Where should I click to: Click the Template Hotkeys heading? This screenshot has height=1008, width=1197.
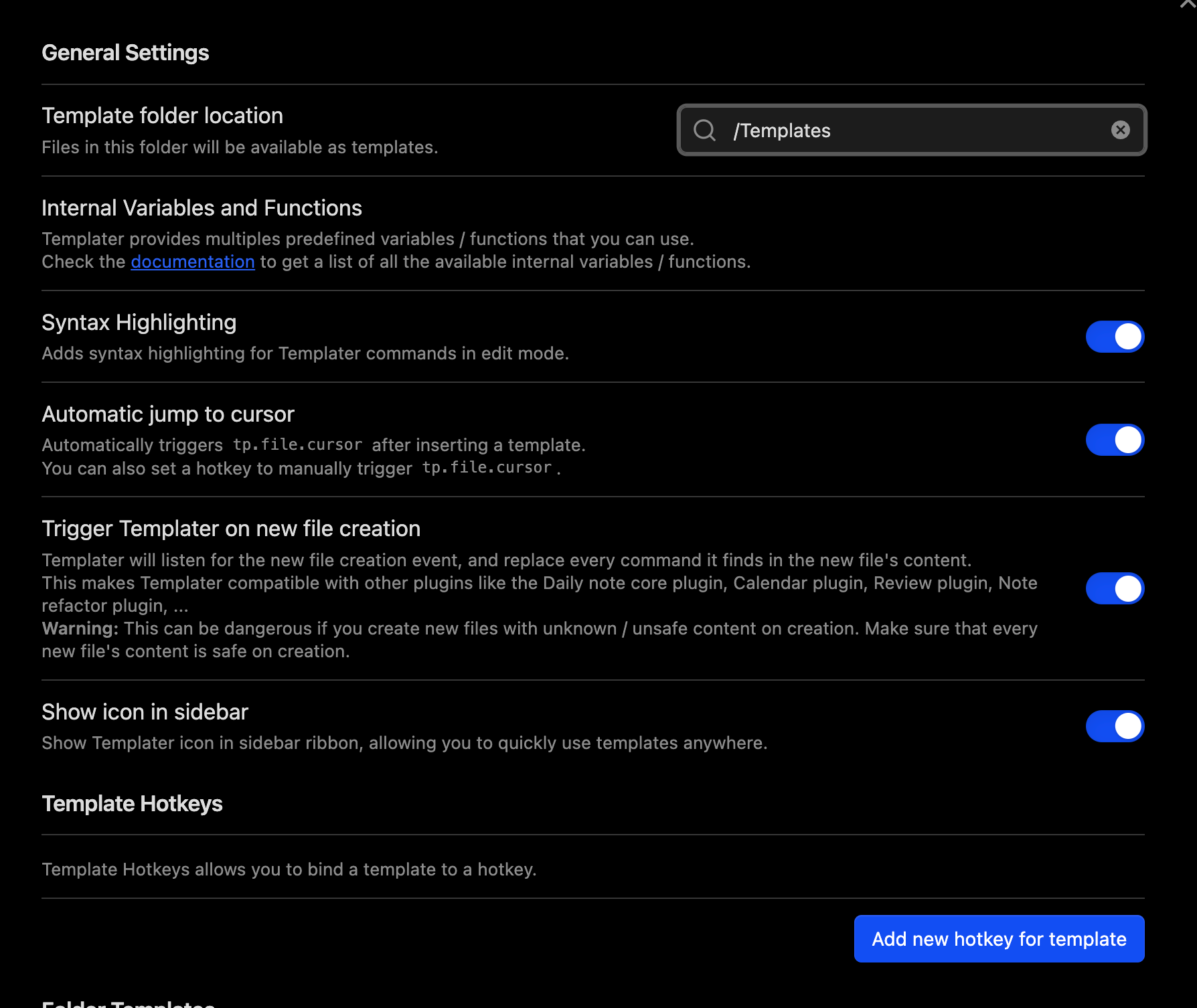point(132,804)
